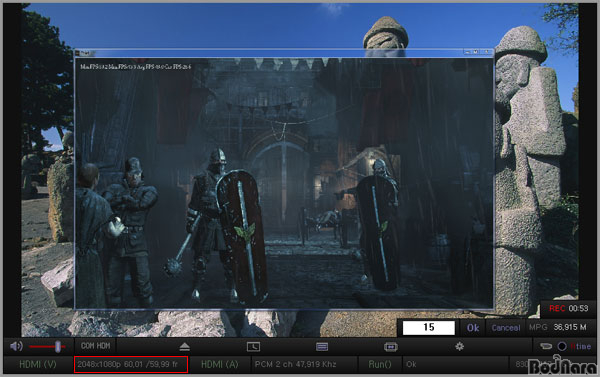Mute audio with the speaker icon
The width and height of the screenshot is (600, 377).
point(16,346)
